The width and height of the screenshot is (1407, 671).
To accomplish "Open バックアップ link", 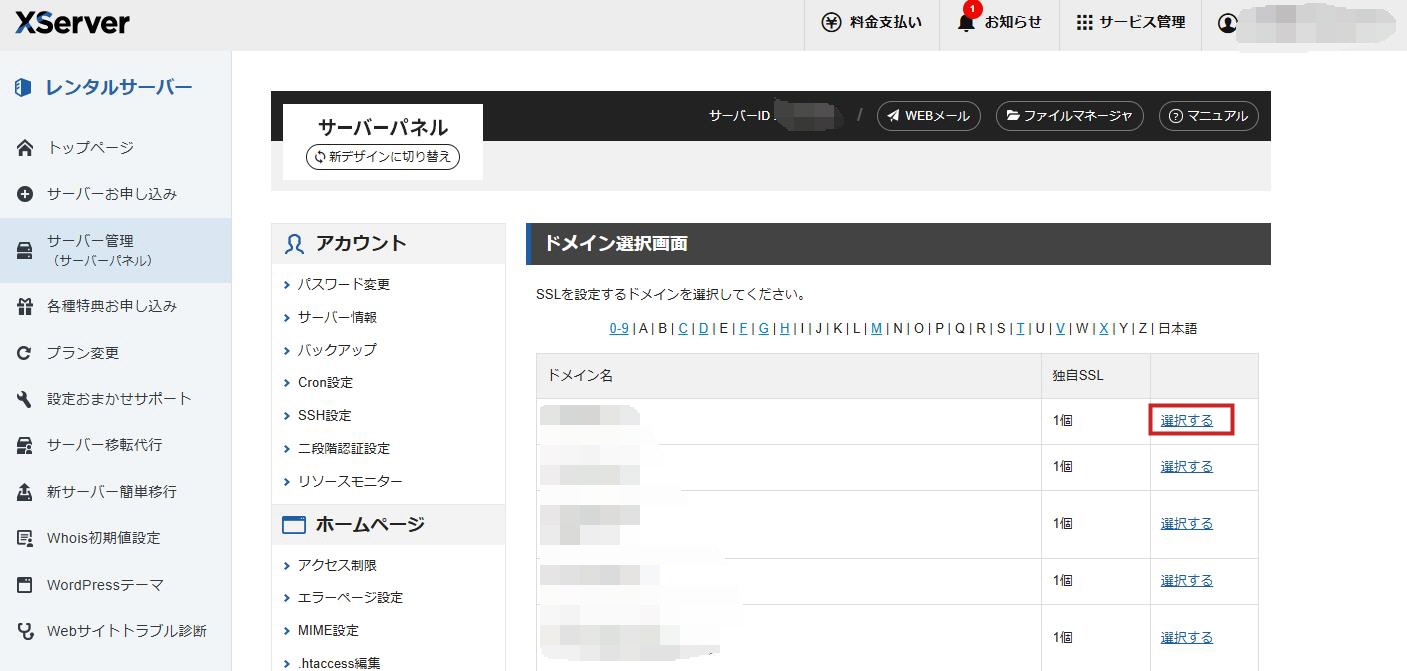I will pyautogui.click(x=337, y=350).
